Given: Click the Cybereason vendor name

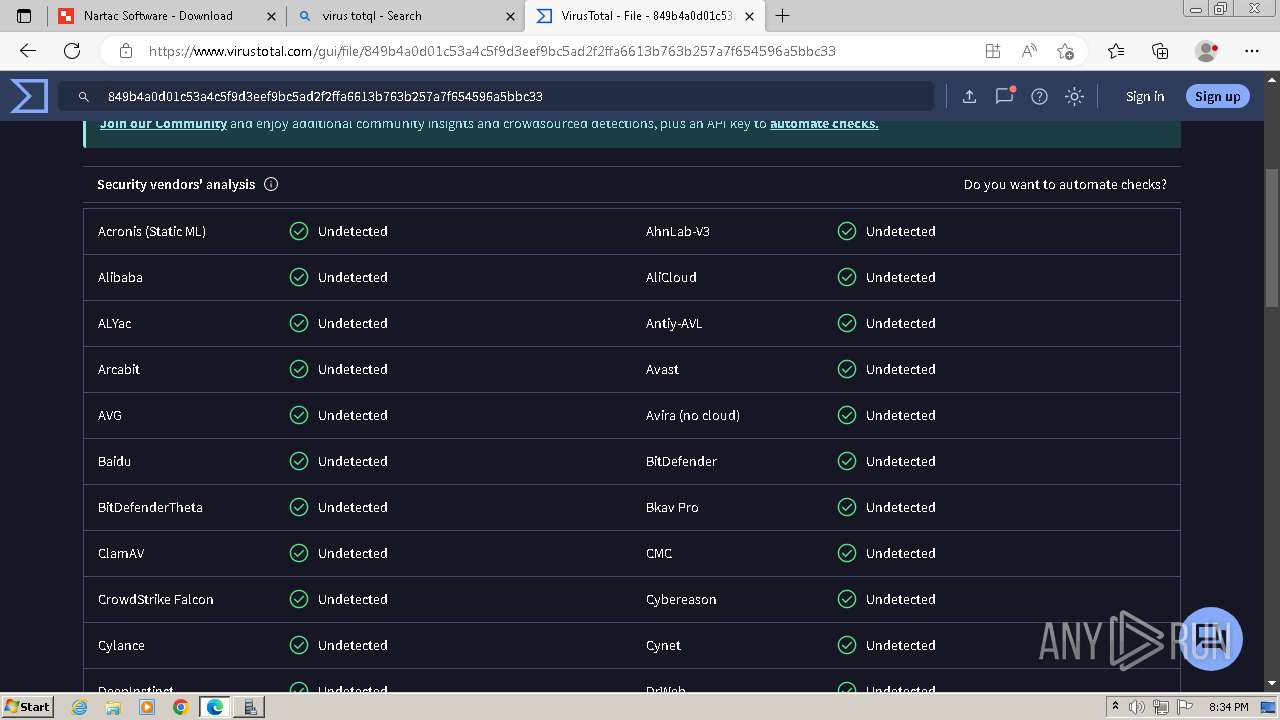Looking at the screenshot, I should [x=681, y=599].
